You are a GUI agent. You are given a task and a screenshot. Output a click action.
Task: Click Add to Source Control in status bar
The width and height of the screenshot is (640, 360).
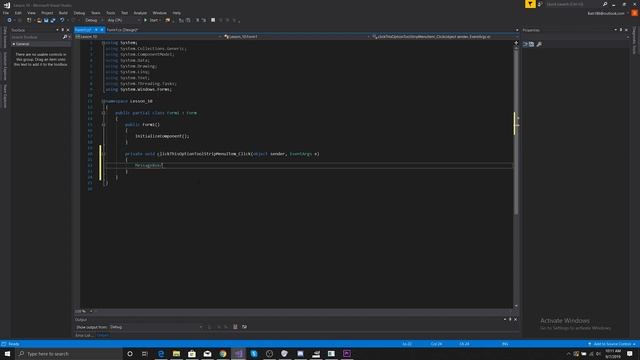click(612, 344)
